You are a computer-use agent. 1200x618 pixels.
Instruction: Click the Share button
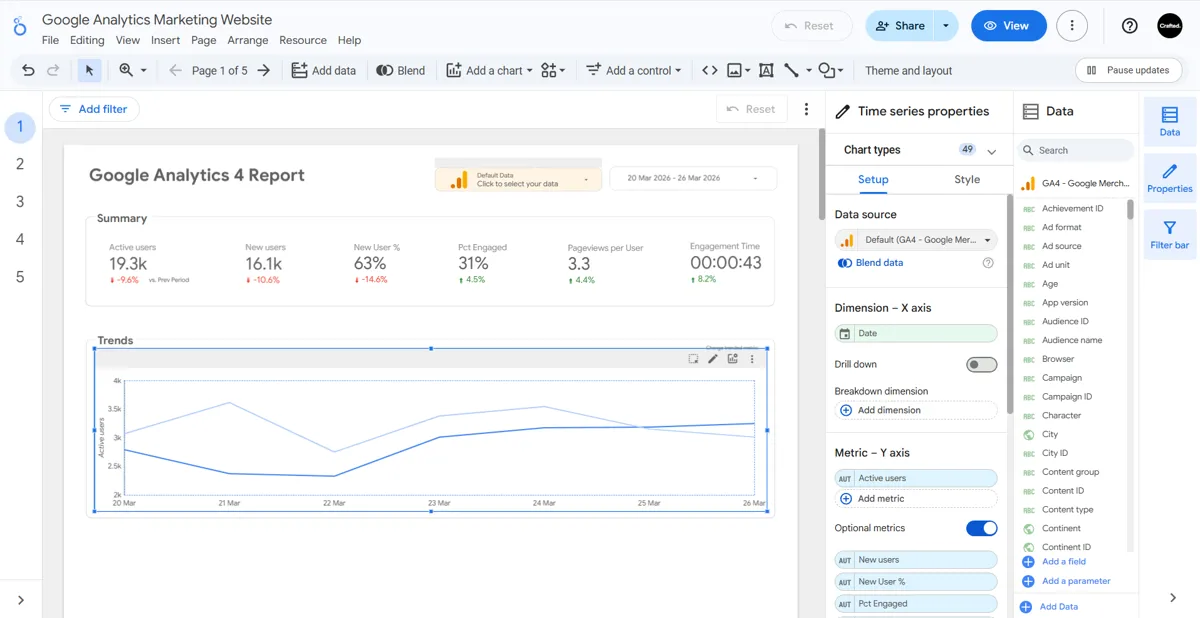[x=899, y=25]
